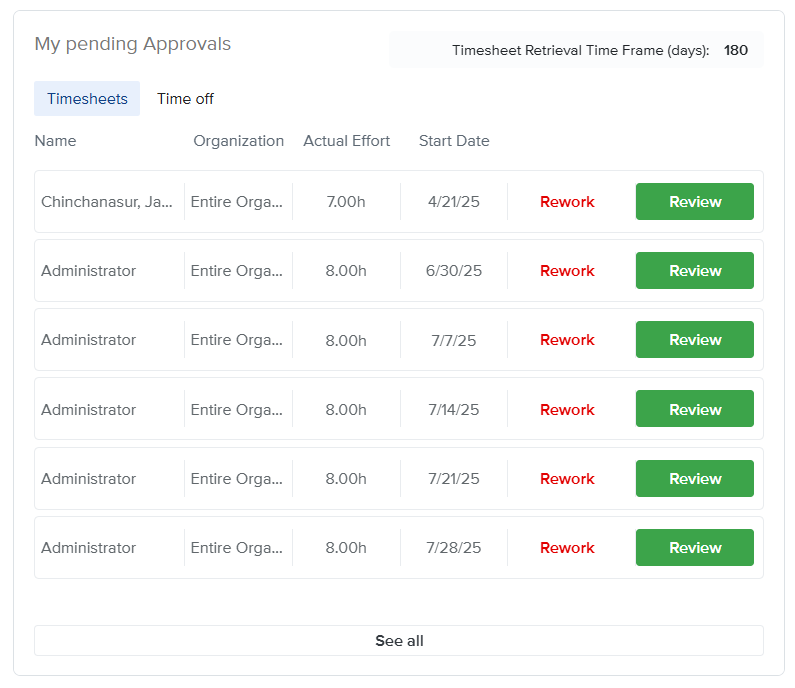Review the timesheet starting 6/30/25
795x688 pixels.
tap(694, 271)
